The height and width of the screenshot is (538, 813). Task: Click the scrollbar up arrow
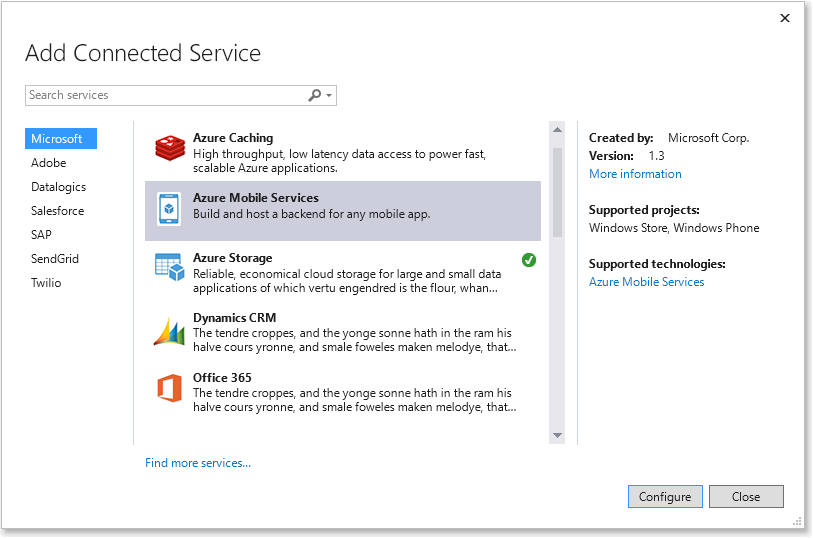coord(557,130)
